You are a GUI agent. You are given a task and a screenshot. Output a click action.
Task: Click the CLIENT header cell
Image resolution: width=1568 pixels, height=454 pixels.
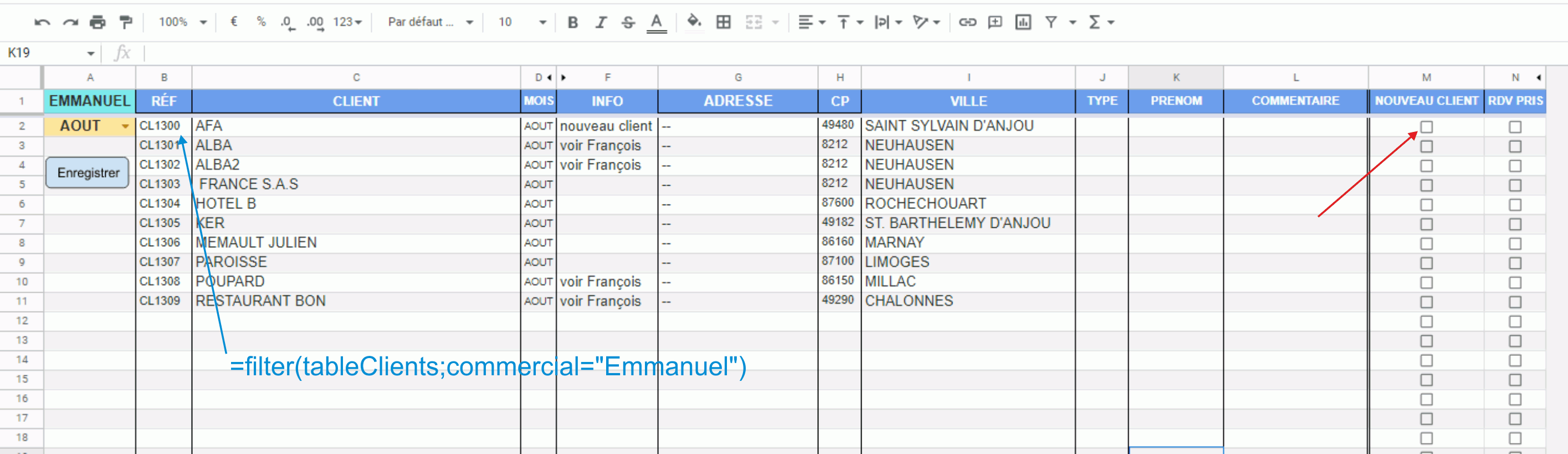point(356,101)
